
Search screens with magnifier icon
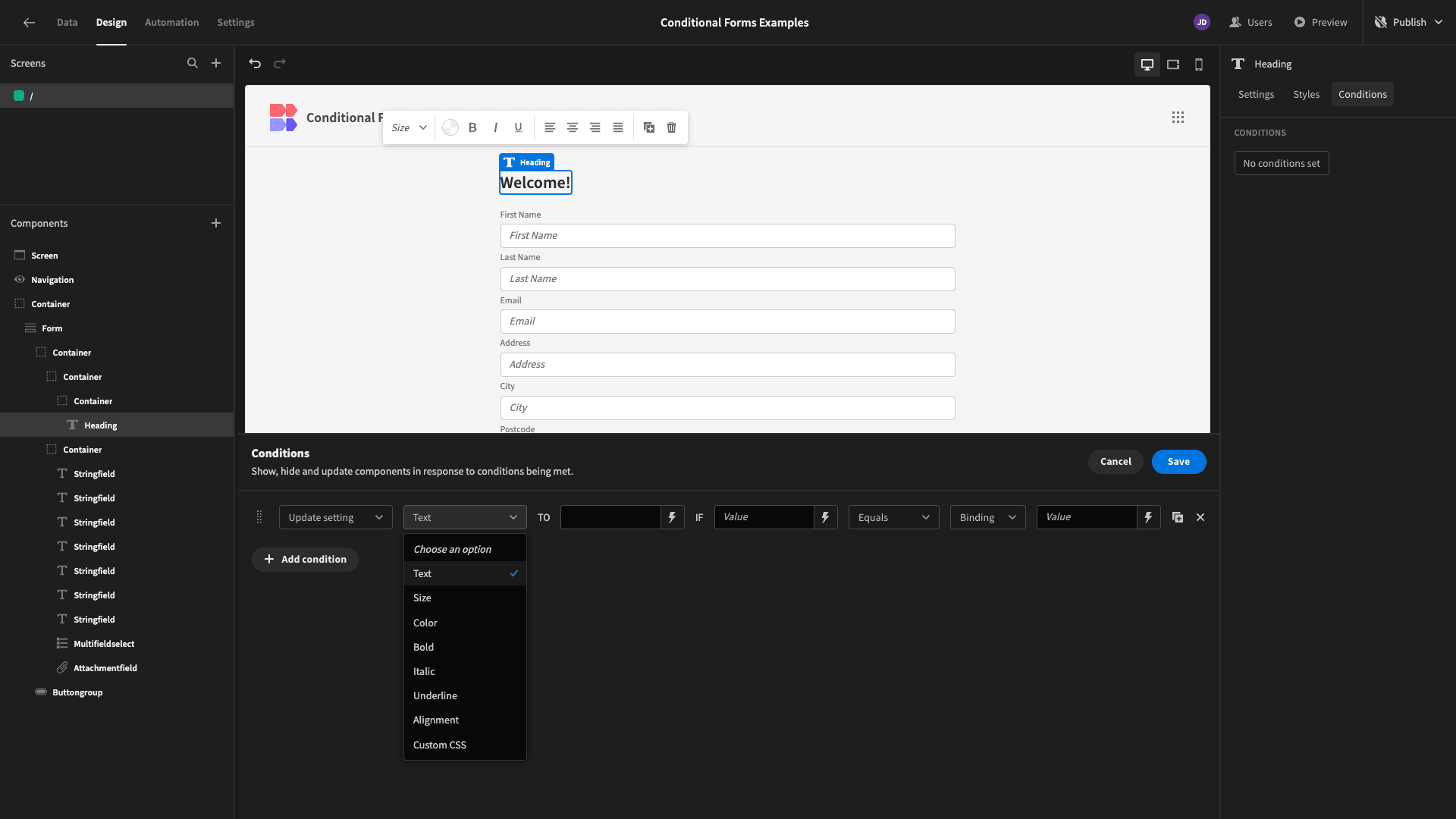pyautogui.click(x=193, y=64)
